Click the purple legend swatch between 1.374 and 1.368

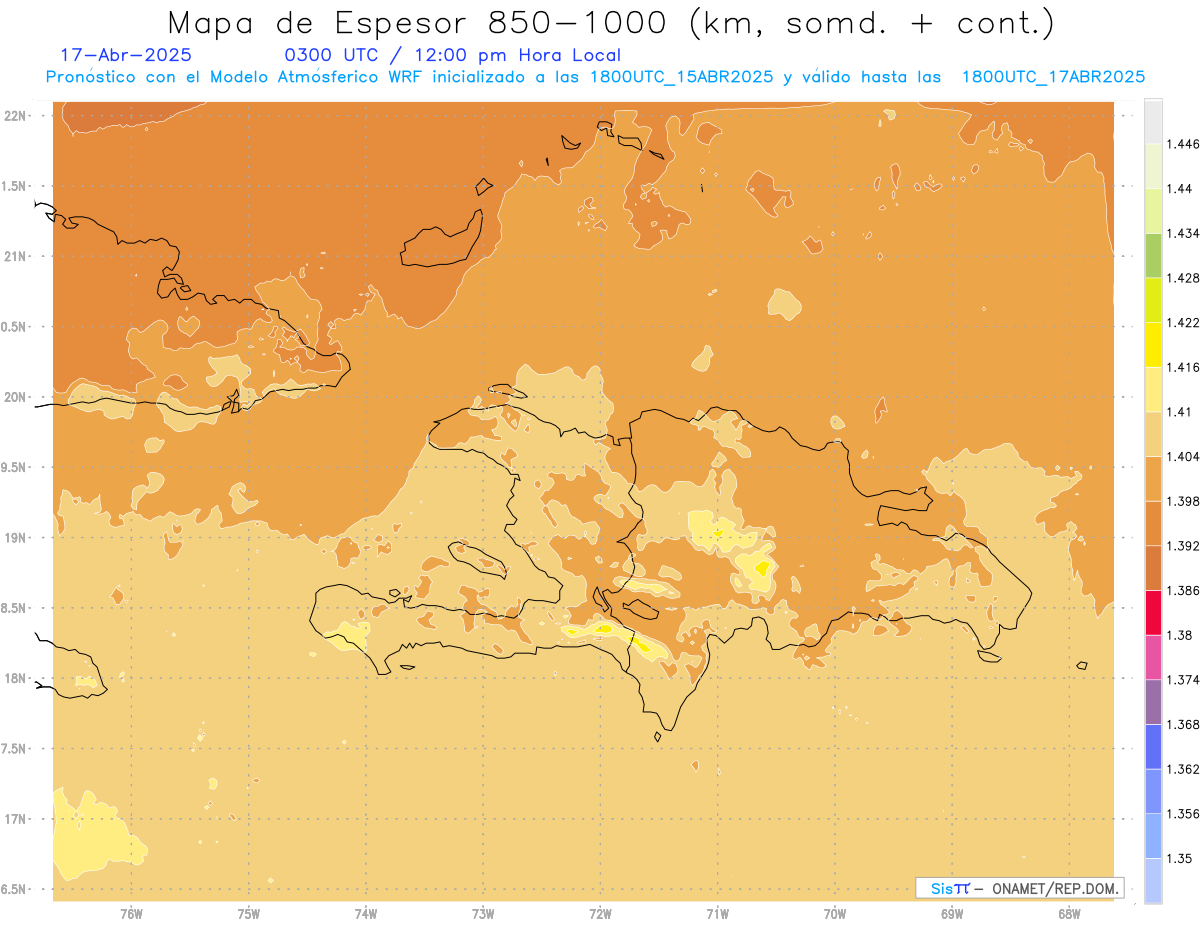(x=1153, y=702)
